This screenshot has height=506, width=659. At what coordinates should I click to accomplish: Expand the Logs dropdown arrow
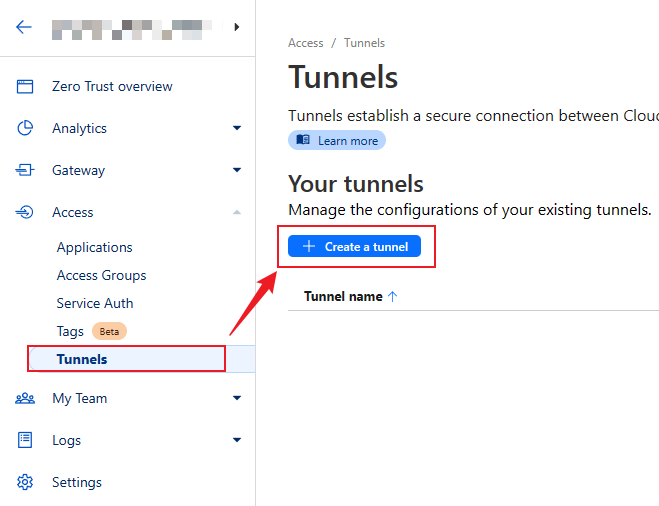click(x=237, y=441)
